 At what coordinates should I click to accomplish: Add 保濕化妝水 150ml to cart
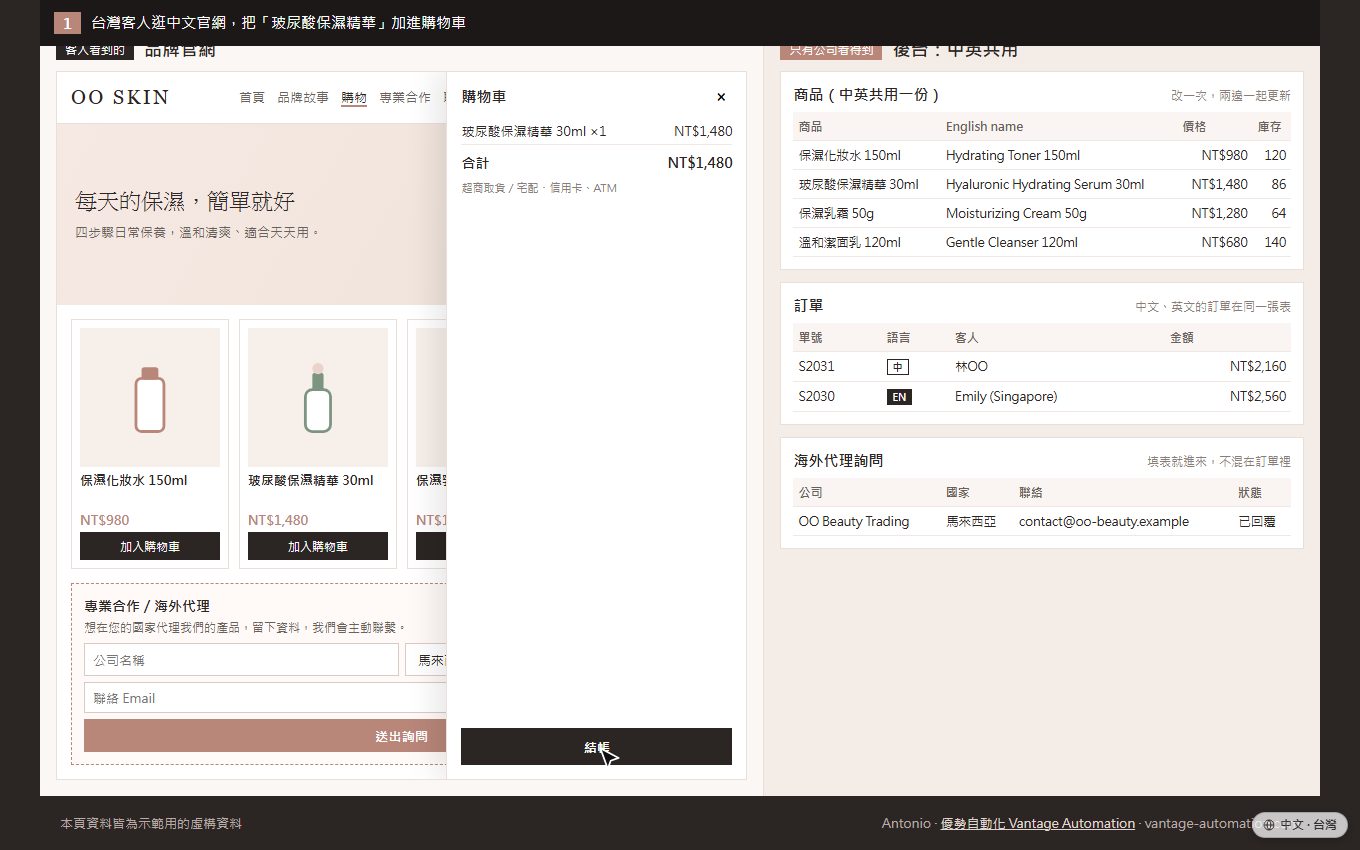150,546
